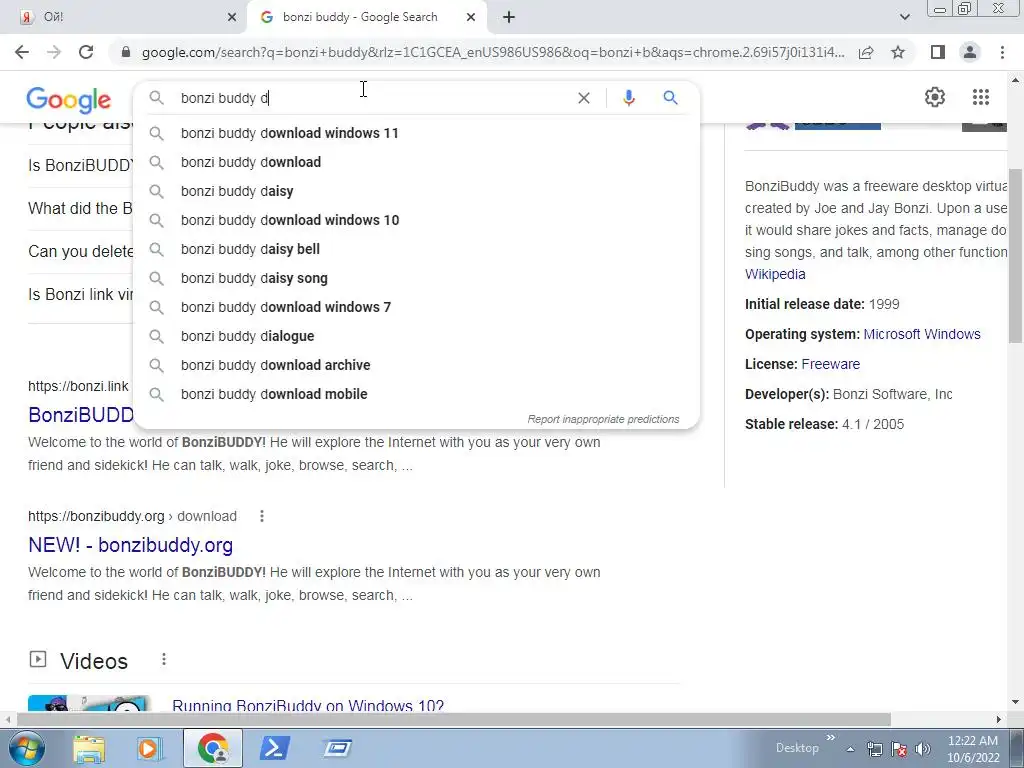Open options dots beside Videos heading
Viewport: 1024px width, 768px height.
coord(164,660)
